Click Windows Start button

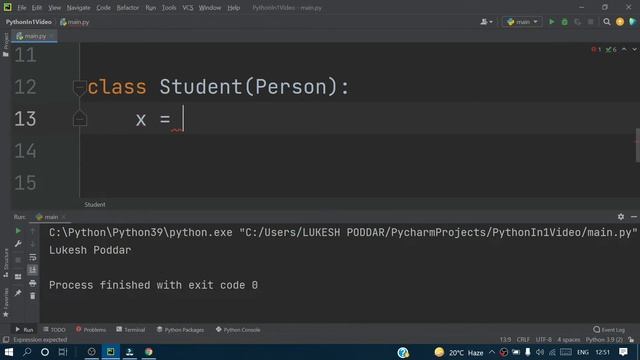point(8,352)
